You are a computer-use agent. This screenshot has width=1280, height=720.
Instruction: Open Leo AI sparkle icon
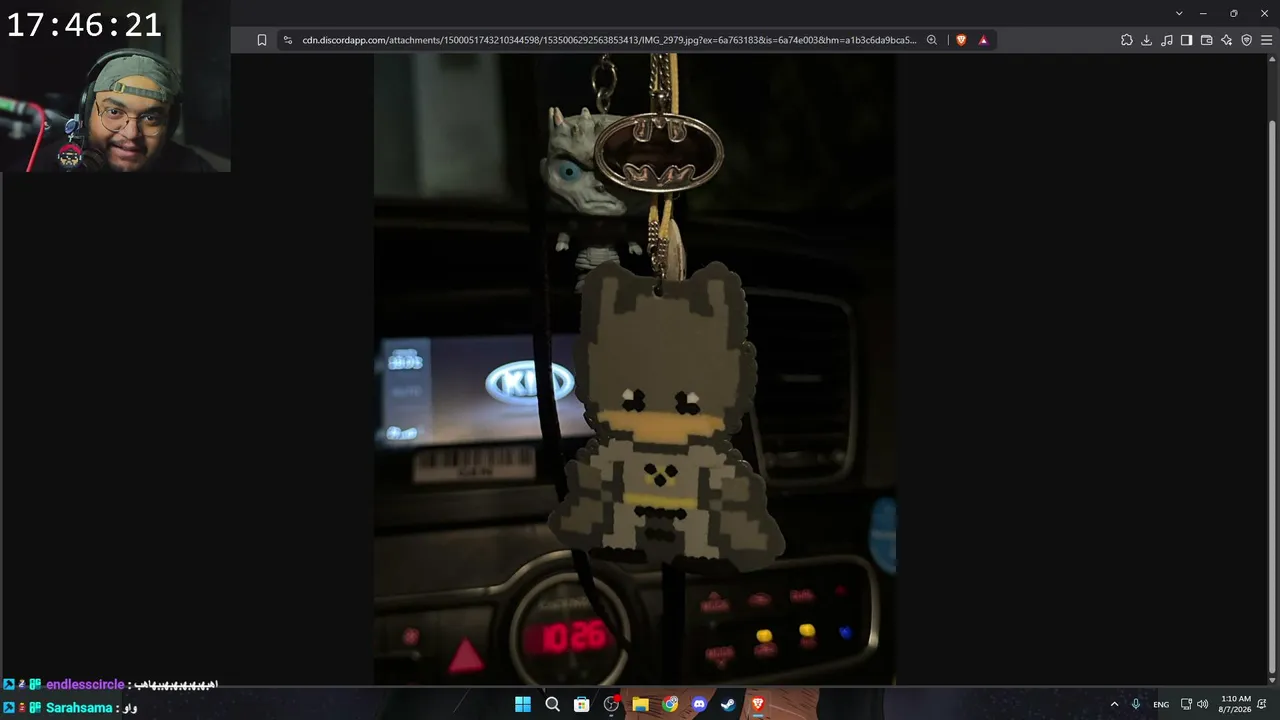tap(1227, 40)
